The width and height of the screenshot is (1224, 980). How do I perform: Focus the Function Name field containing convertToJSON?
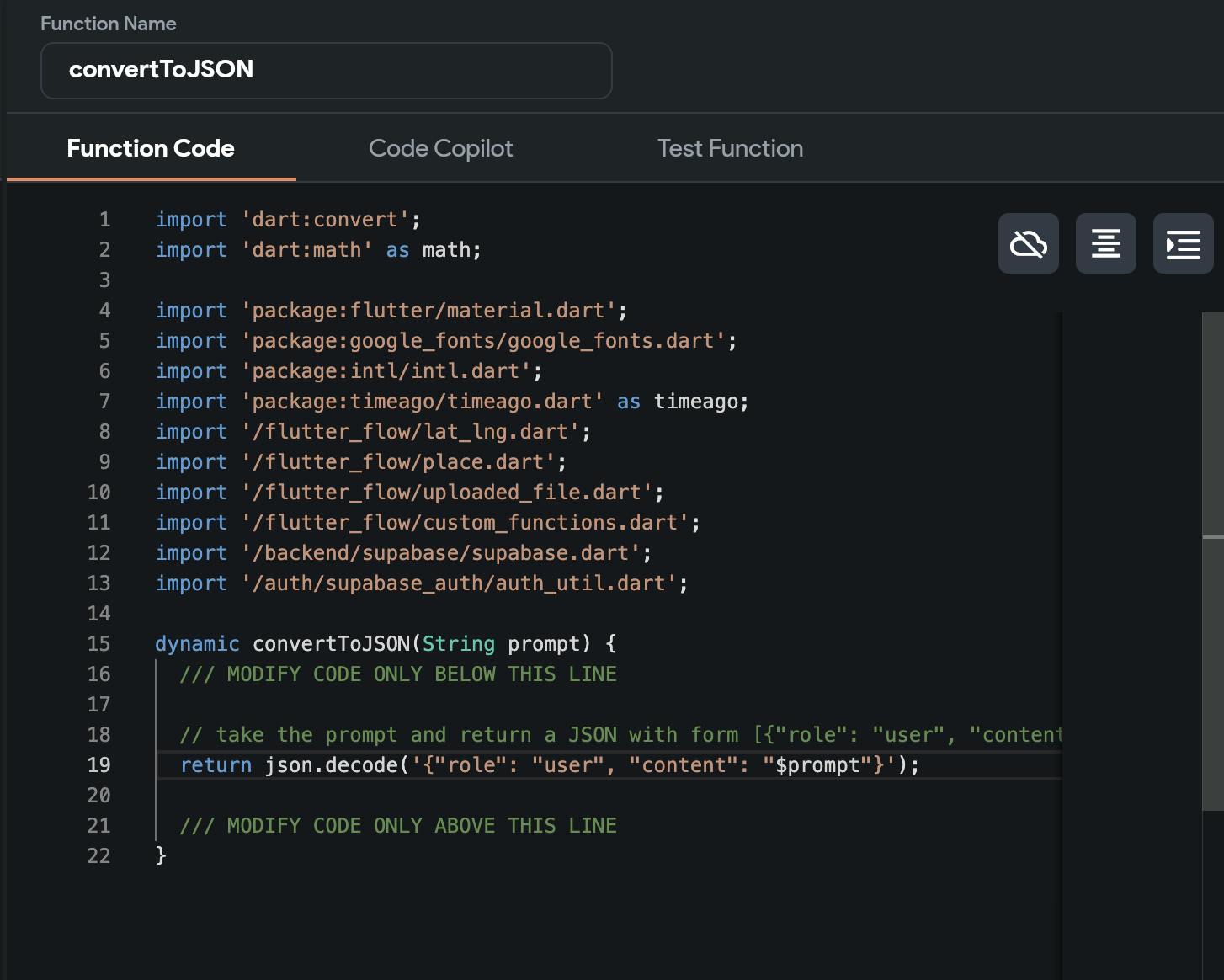tap(326, 70)
